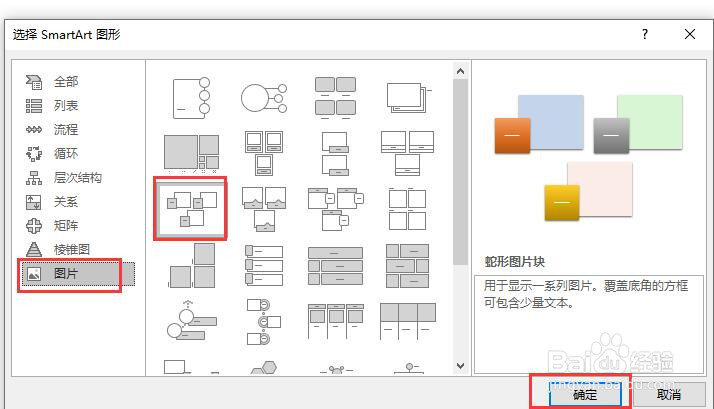Screen dimensions: 714x409
Task: Select three pictures with caption strips below layout
Action: (408, 153)
